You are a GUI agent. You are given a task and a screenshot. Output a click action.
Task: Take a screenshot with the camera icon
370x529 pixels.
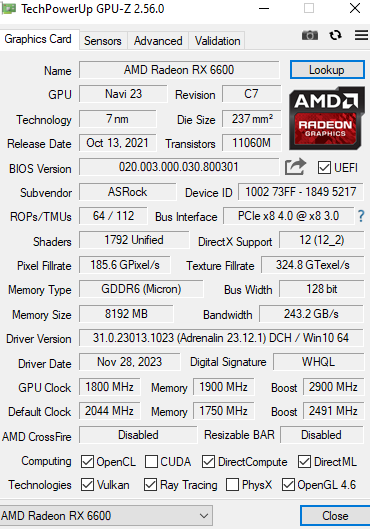(310, 35)
